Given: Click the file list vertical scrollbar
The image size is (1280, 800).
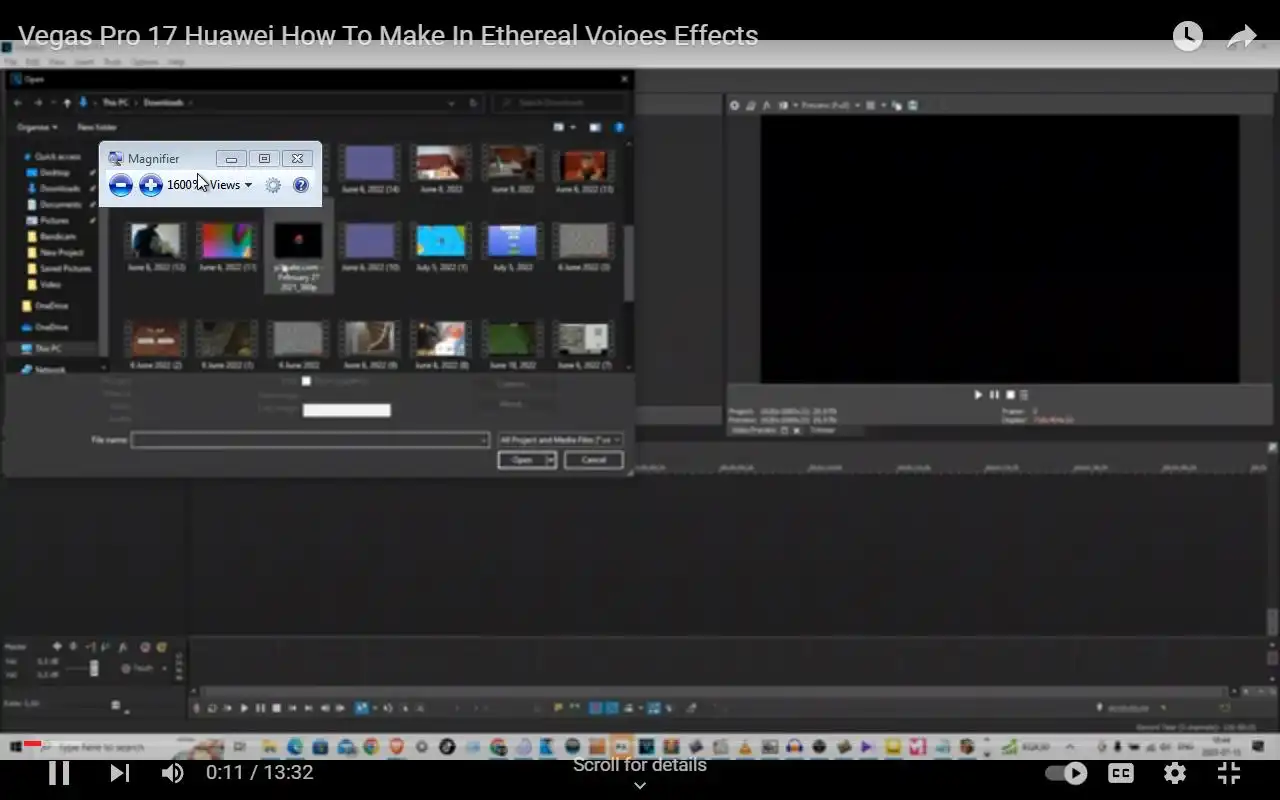Looking at the screenshot, I should [629, 263].
